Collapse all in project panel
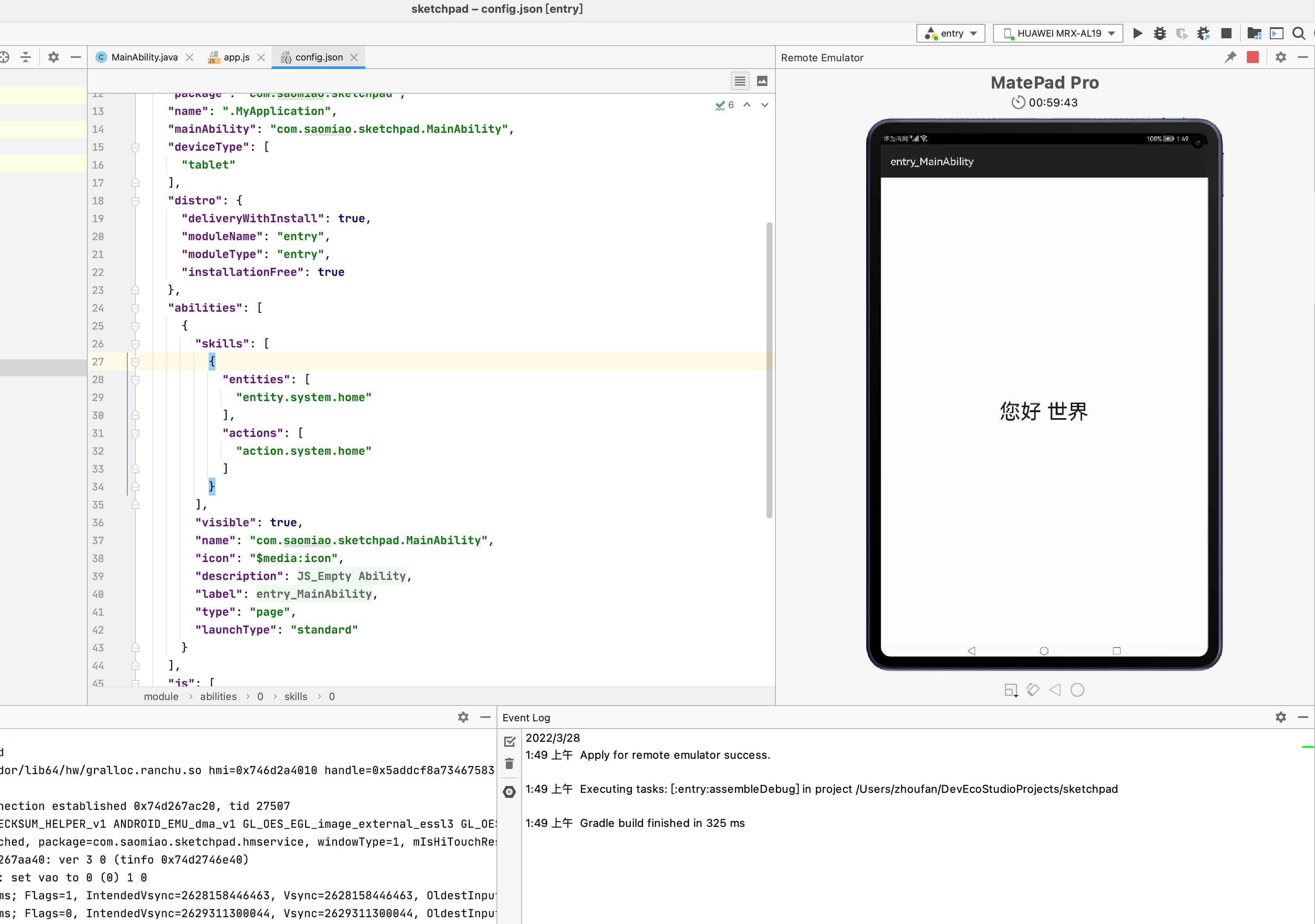The image size is (1315, 924). pyautogui.click(x=25, y=57)
